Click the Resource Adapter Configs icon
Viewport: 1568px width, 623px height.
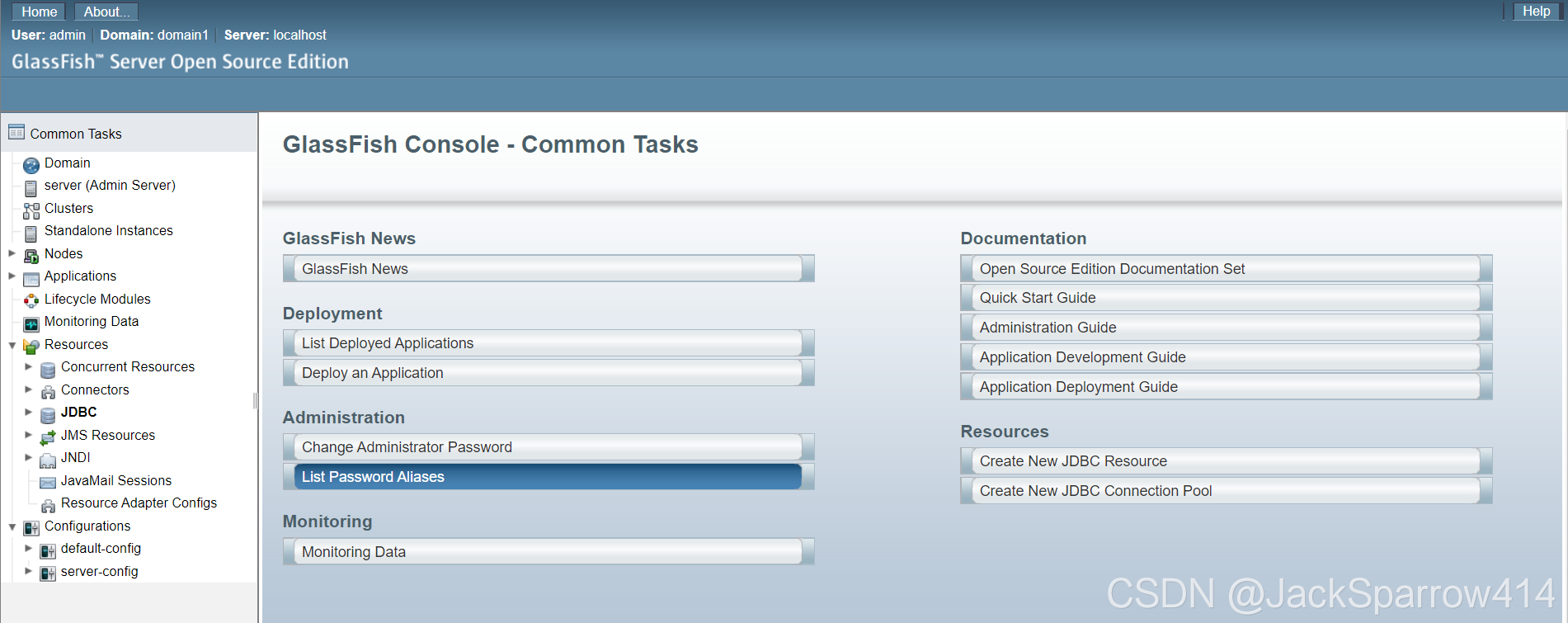48,504
